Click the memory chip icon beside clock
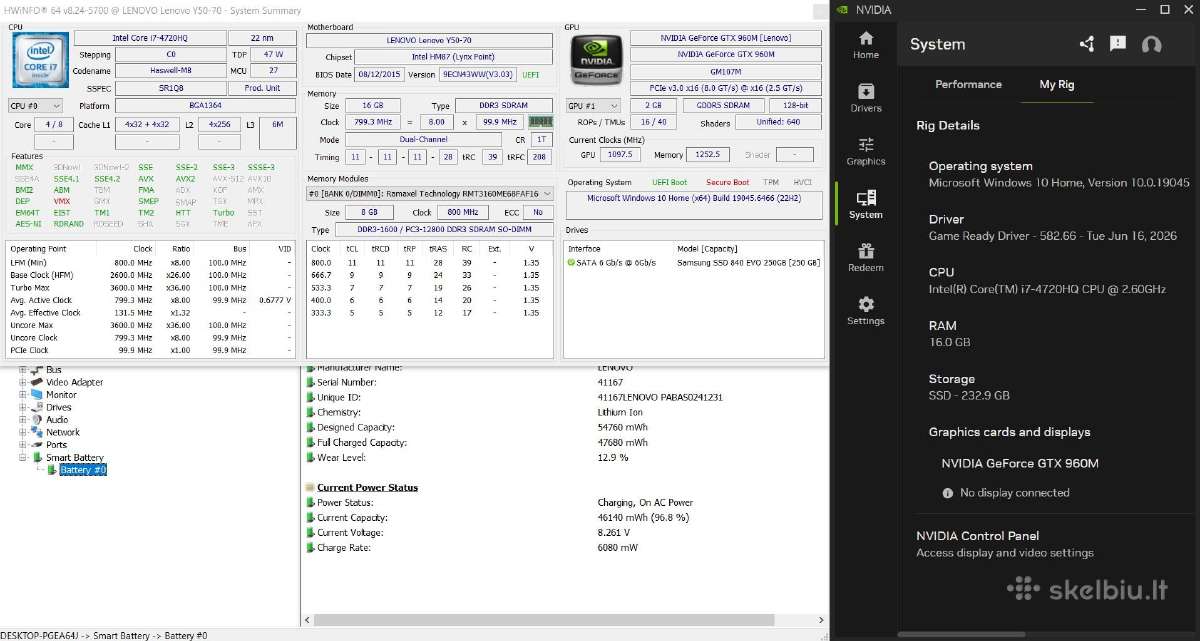This screenshot has height=641, width=1200. coord(541,122)
